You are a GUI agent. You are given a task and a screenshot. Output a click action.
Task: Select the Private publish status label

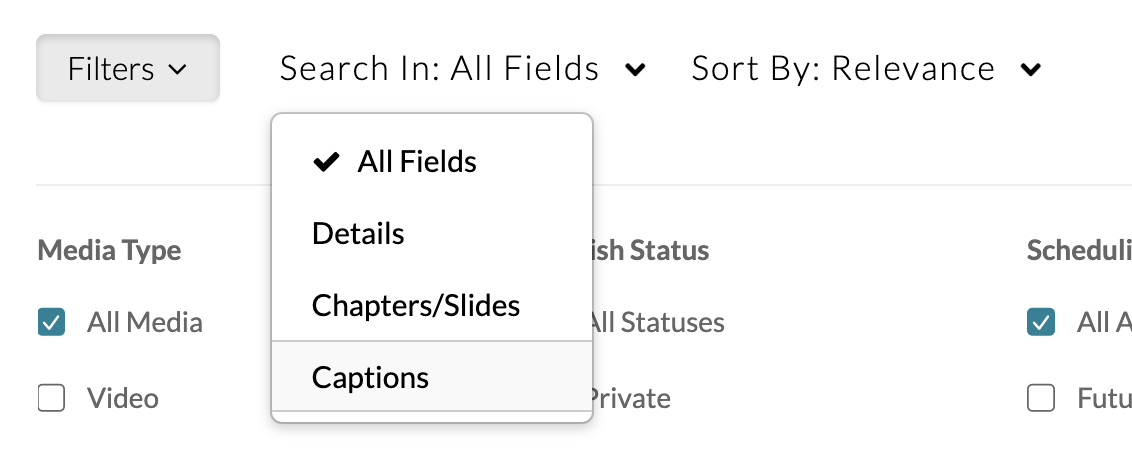[x=630, y=399]
